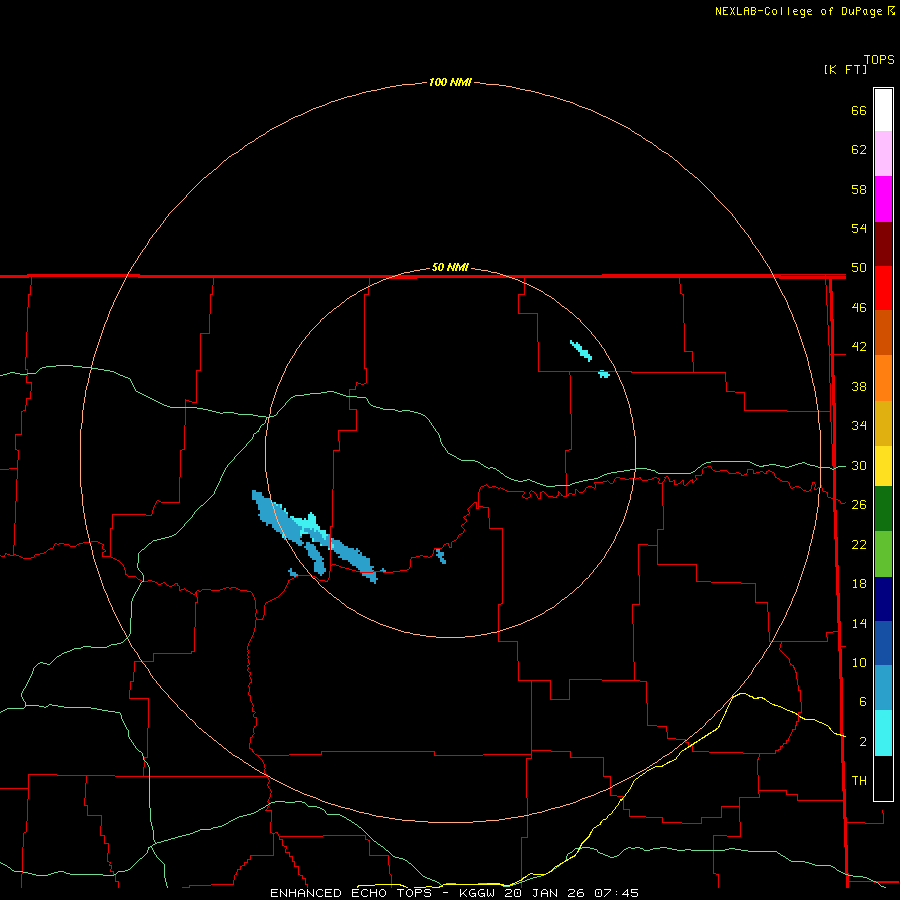900x900 pixels.
Task: Click the 'KGGW' radar site identifier
Action: click(476, 893)
